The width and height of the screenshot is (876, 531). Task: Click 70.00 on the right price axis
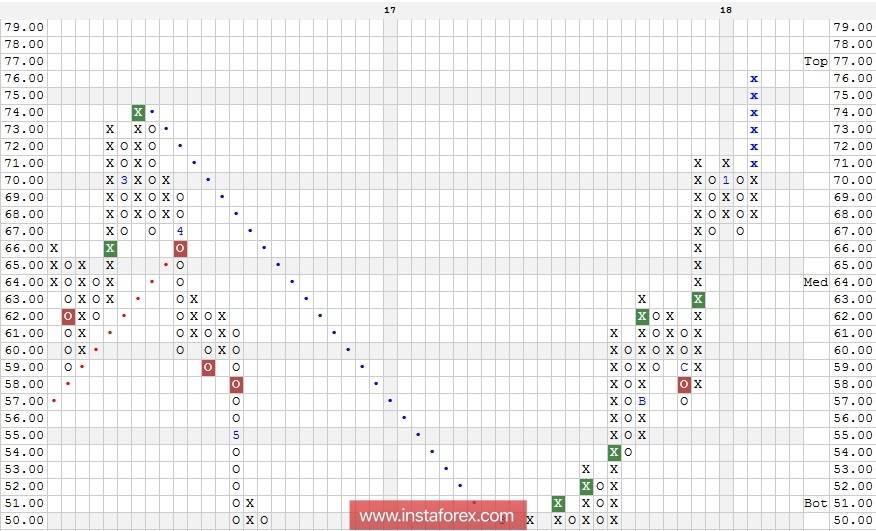[853, 180]
